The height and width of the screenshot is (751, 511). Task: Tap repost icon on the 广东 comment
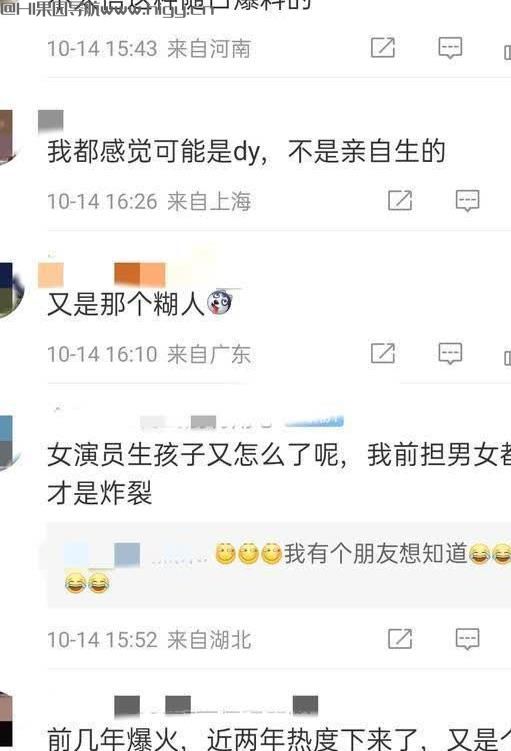tap(383, 353)
